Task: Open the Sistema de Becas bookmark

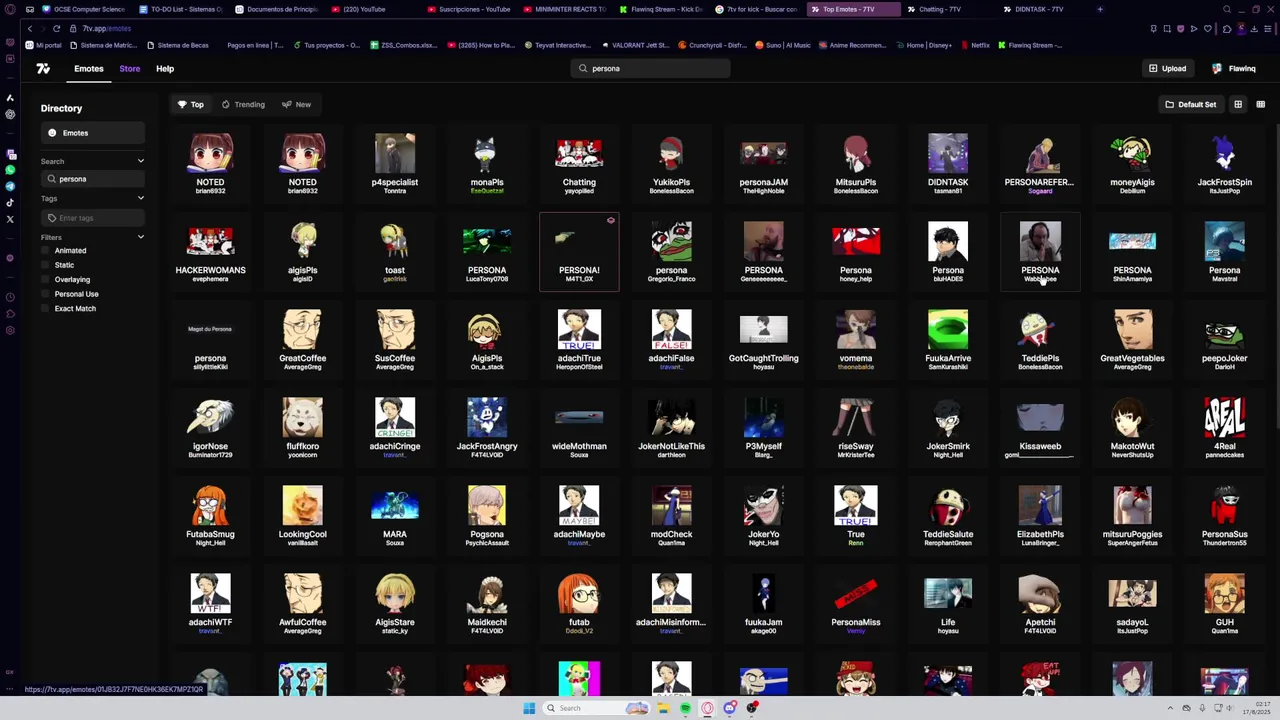Action: (x=177, y=45)
